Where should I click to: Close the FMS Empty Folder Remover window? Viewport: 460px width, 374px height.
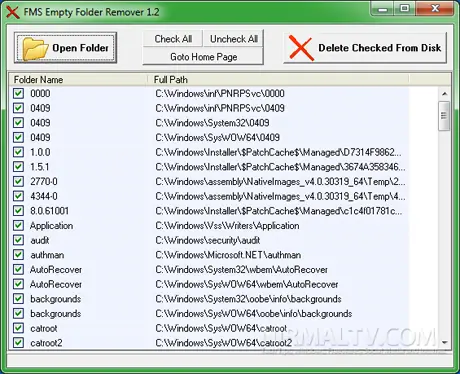(435, 9)
